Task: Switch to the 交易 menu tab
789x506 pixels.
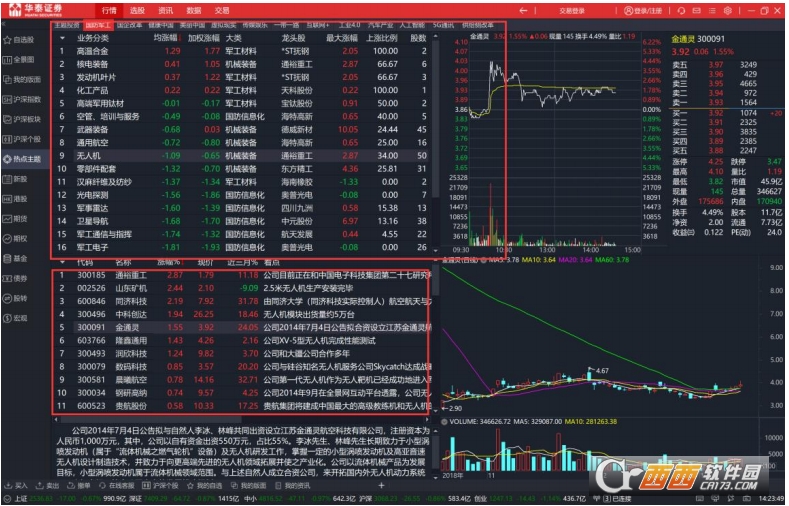Action: [222, 11]
